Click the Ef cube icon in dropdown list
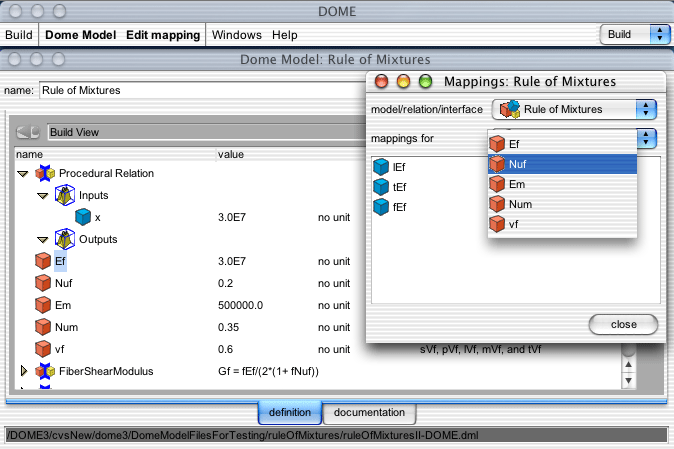The width and height of the screenshot is (674, 449). pyautogui.click(x=497, y=144)
